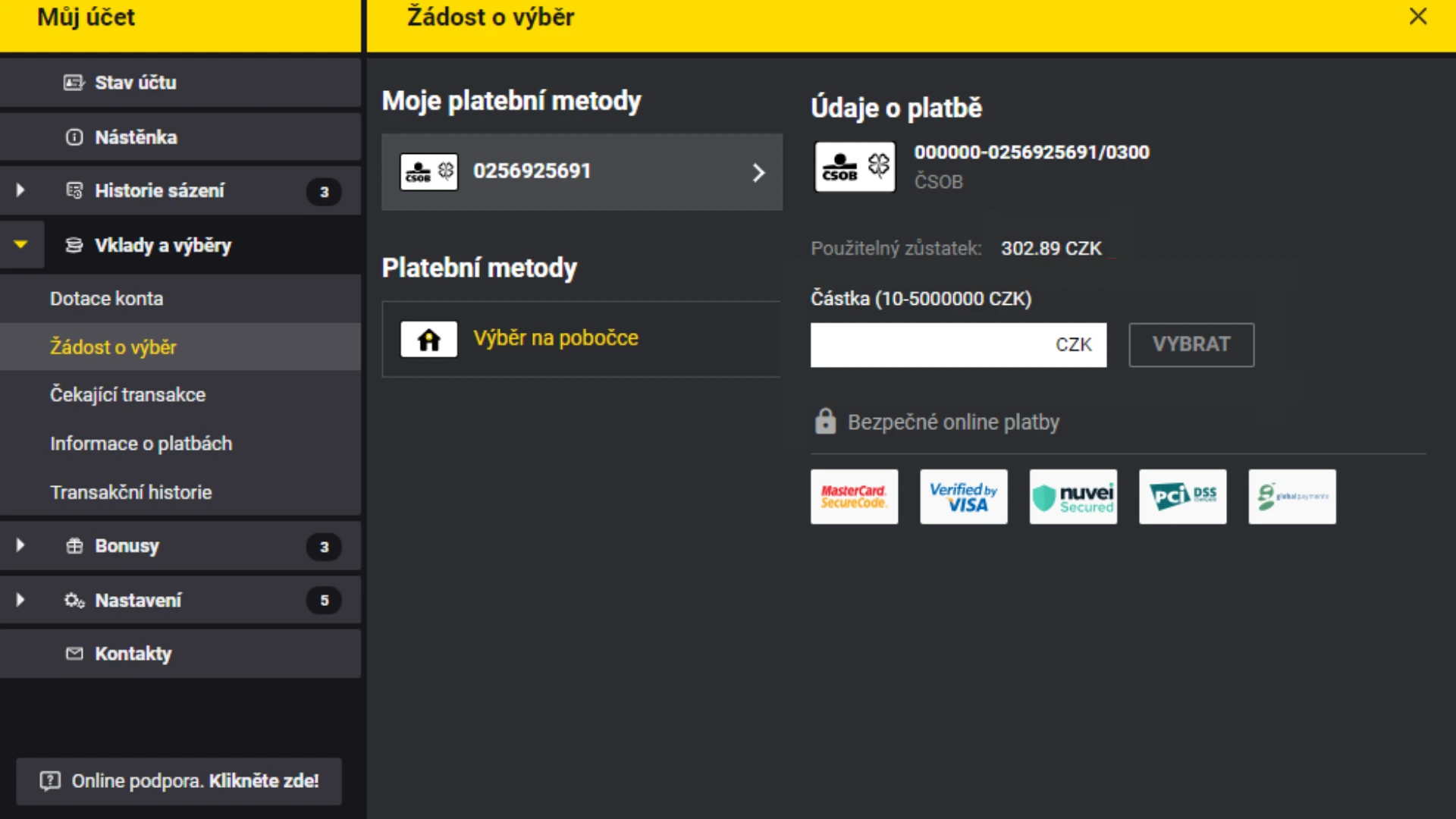Screen dimensions: 1456x819
Task: Expand the Nastavení submenu arrow
Action: click(20, 601)
